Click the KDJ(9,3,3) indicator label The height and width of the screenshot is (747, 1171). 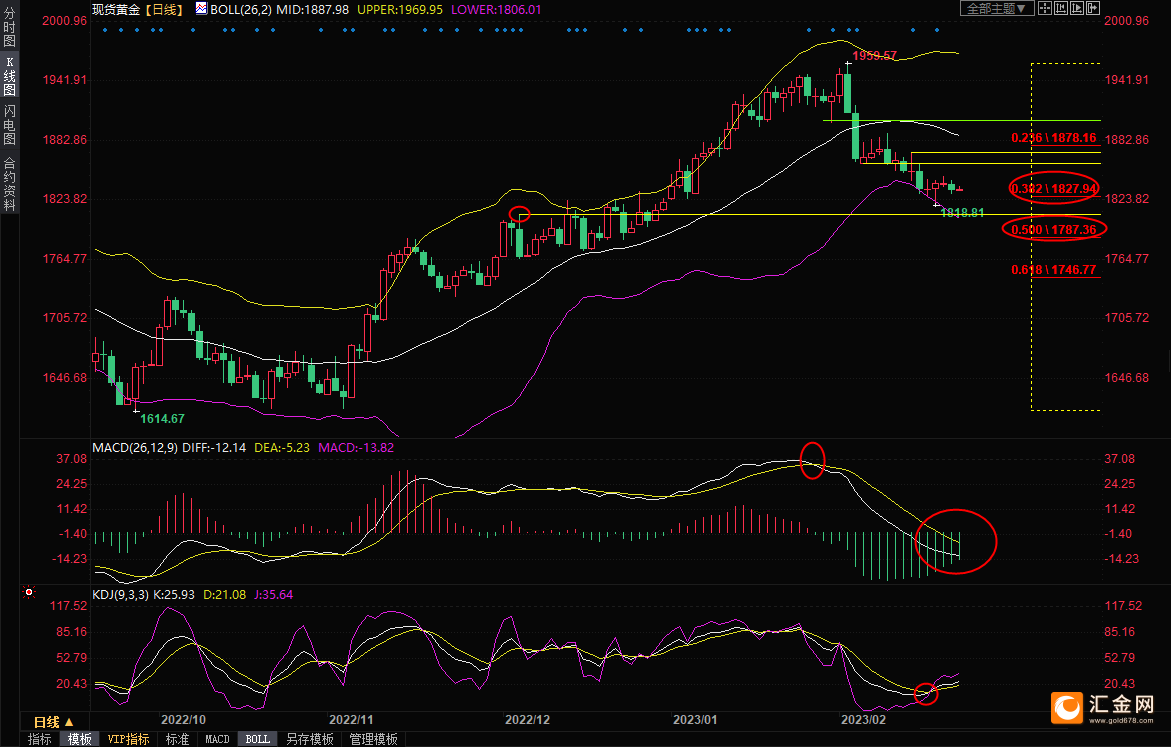[121, 595]
